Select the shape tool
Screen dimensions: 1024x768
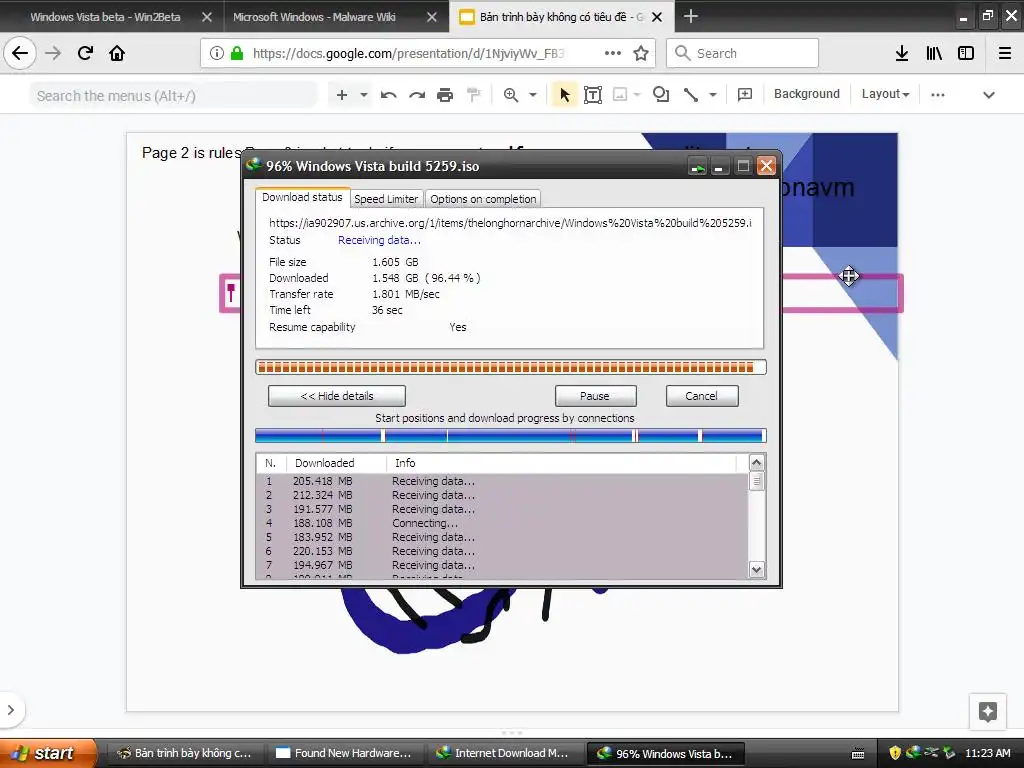click(x=661, y=95)
